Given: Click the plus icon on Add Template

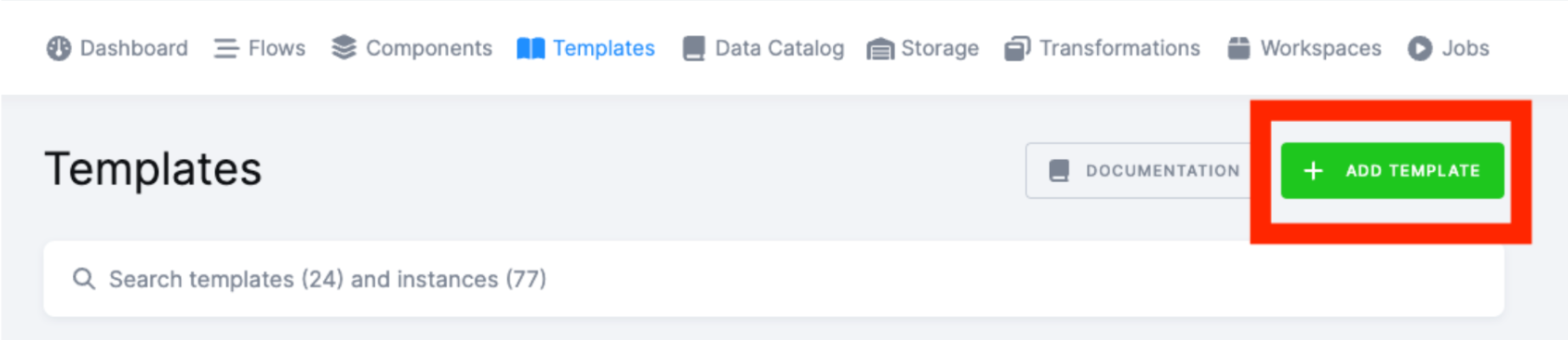Looking at the screenshot, I should pos(1313,171).
